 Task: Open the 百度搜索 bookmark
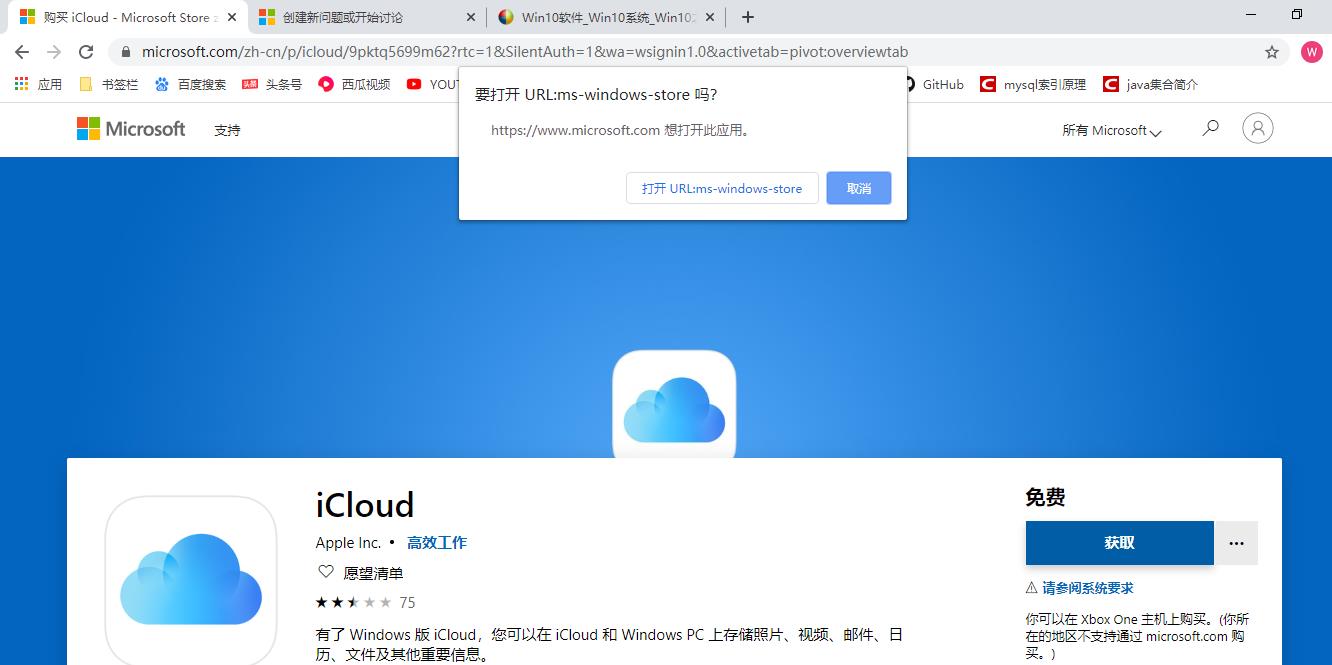[191, 84]
